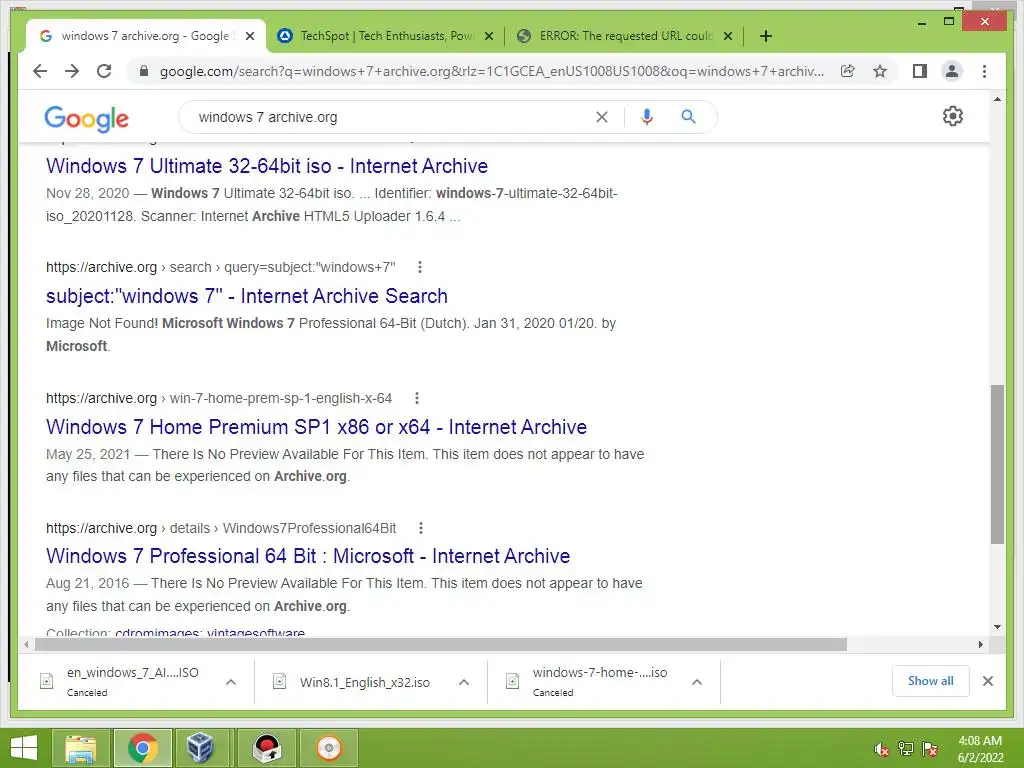Image resolution: width=1024 pixels, height=768 pixels.
Task: Open new Chrome tab
Action: pyautogui.click(x=765, y=36)
